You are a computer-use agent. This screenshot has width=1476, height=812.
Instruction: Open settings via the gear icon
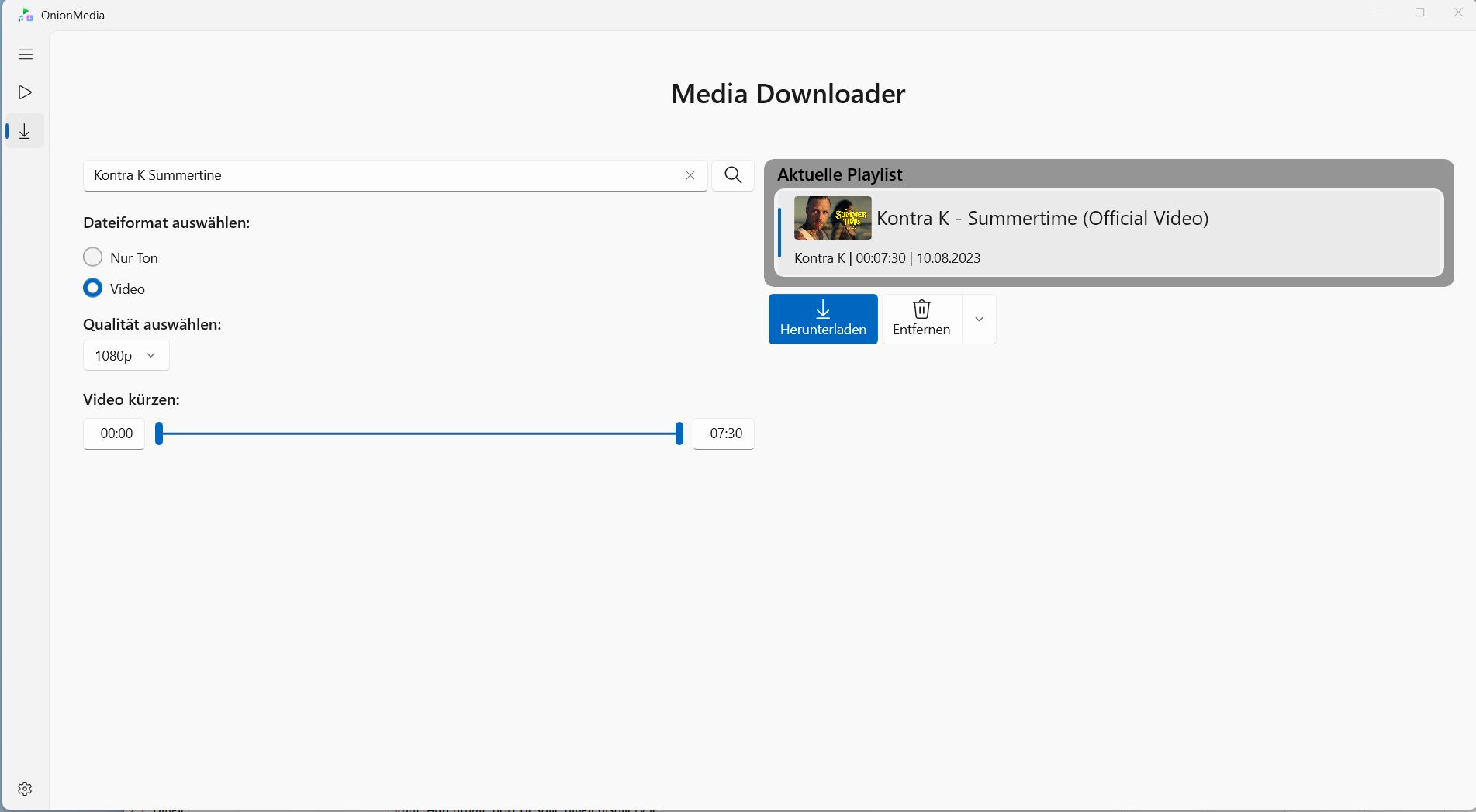25,789
